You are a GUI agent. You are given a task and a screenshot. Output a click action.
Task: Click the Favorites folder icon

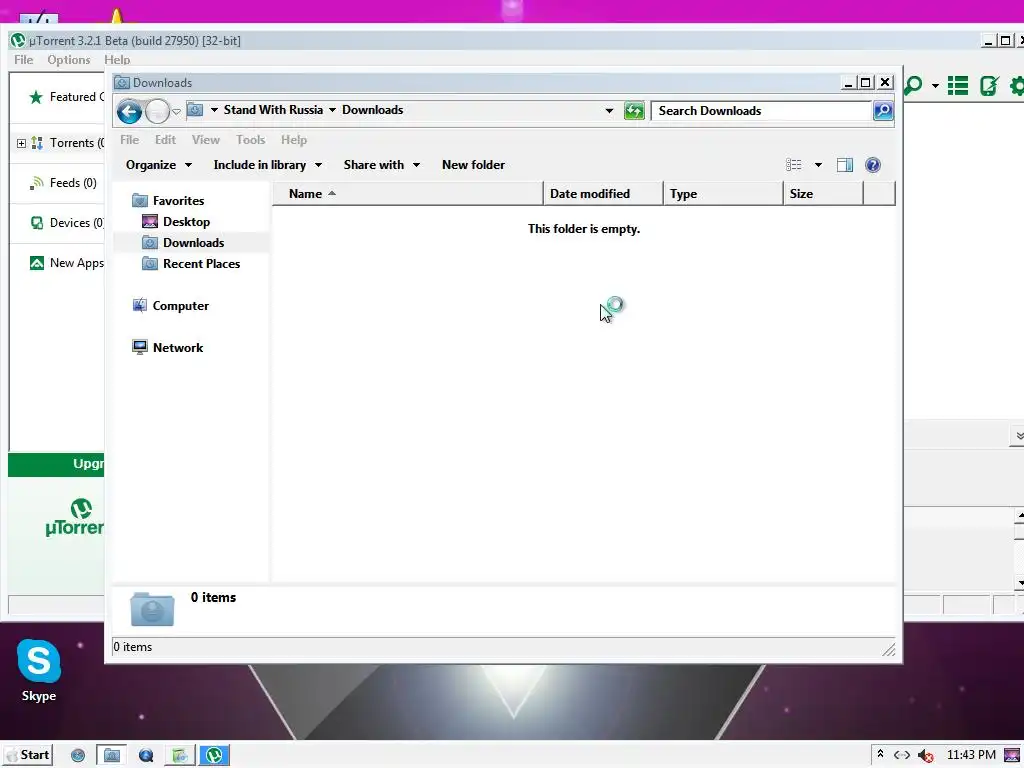pos(140,200)
